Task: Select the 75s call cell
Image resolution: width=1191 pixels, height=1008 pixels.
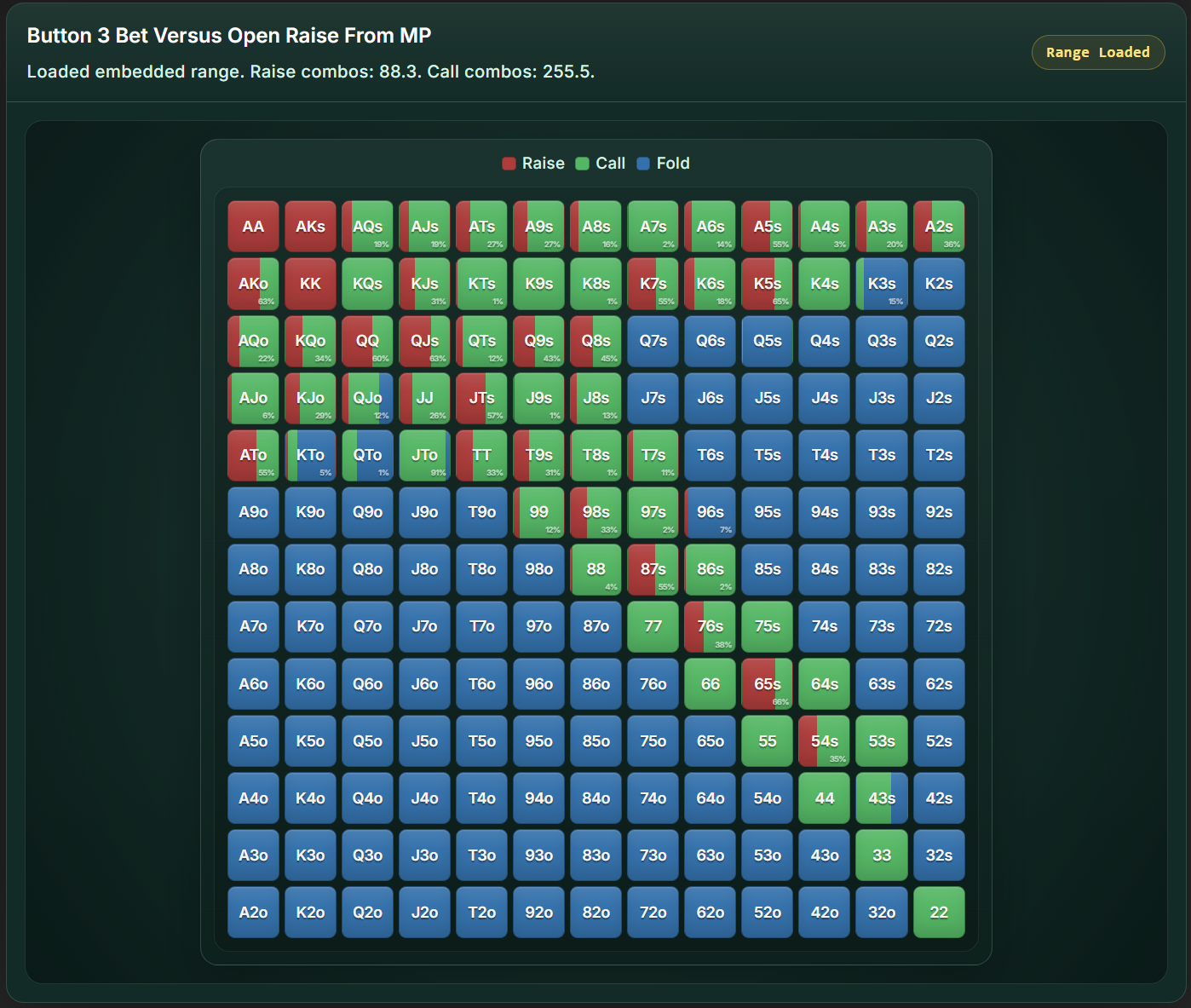Action: pyautogui.click(x=768, y=626)
